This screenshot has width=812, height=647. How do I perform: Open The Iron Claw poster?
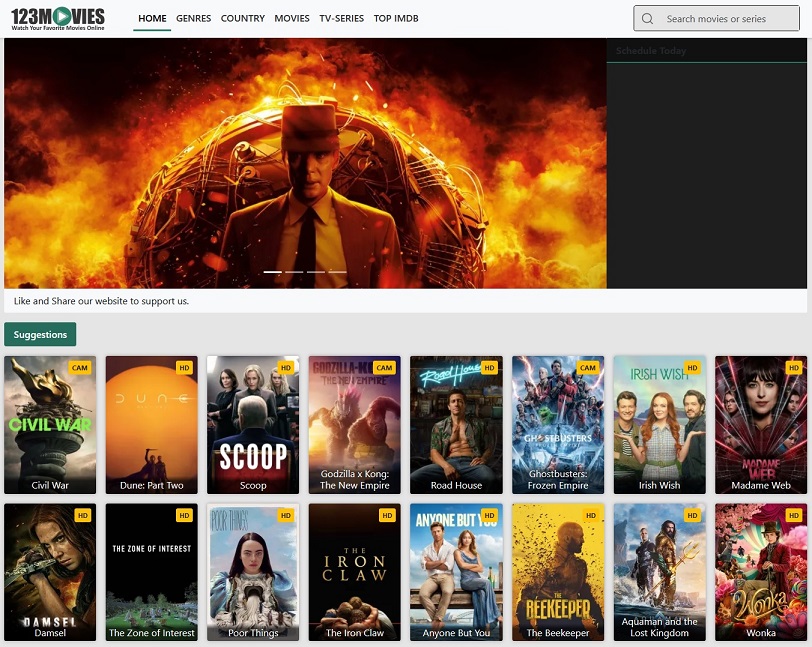tap(355, 572)
